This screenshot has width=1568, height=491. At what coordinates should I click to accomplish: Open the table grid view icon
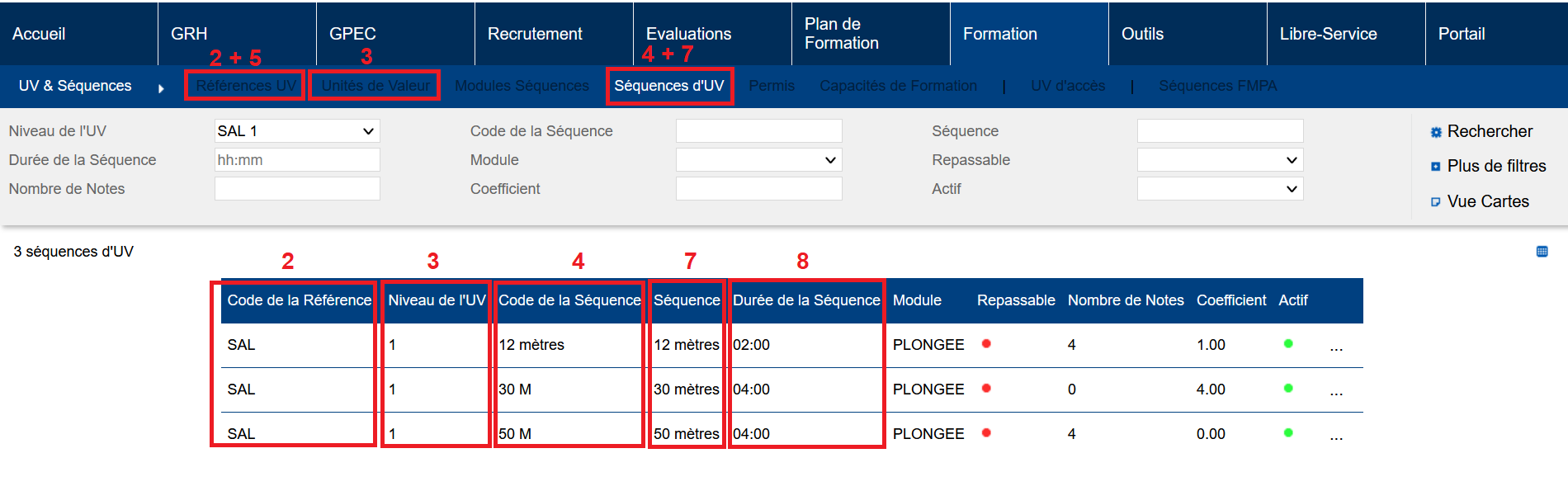tap(1542, 252)
